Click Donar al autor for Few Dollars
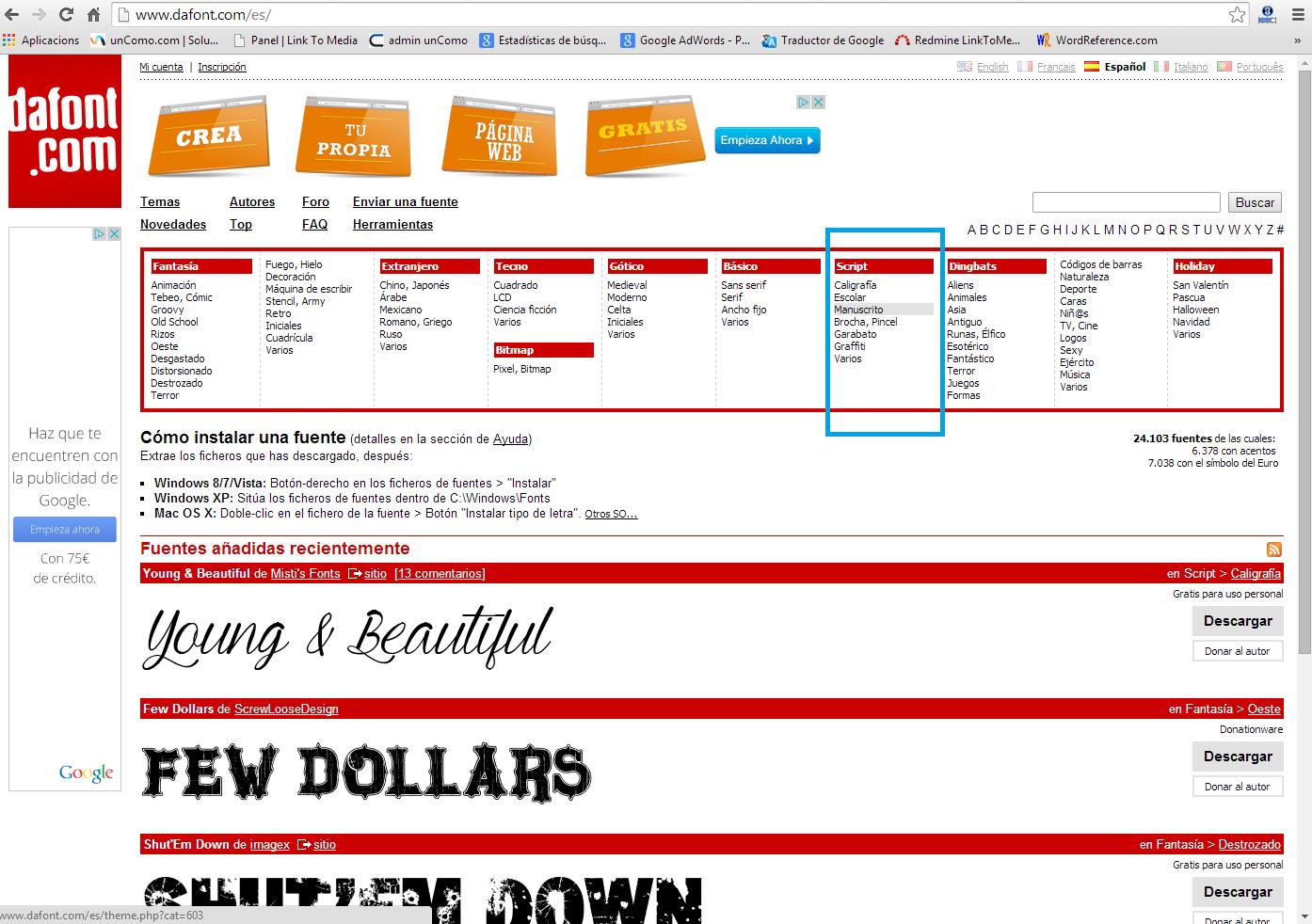The image size is (1312, 924). coord(1237,787)
